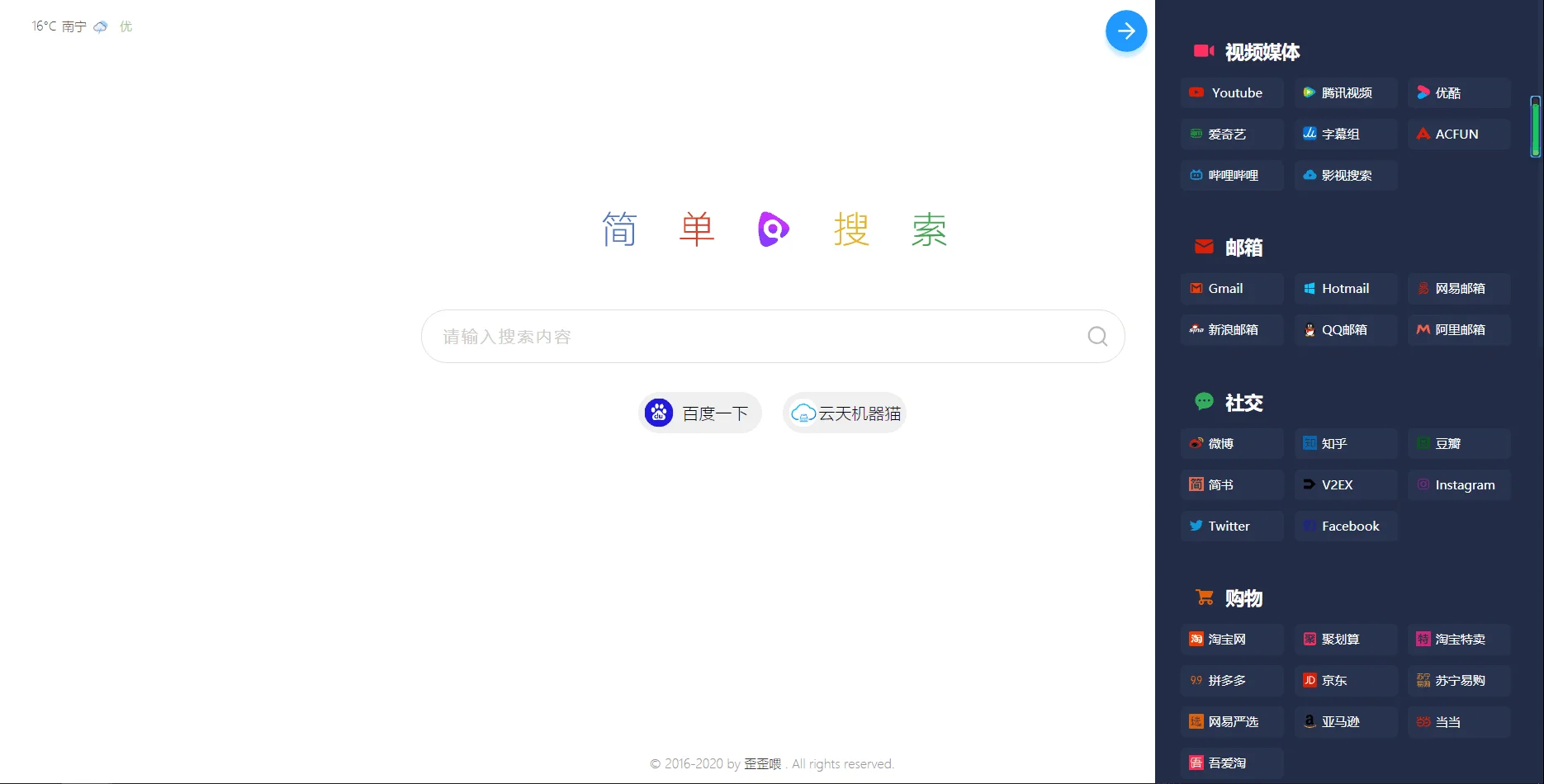Open the Youtube link
The image size is (1544, 784).
click(x=1232, y=93)
